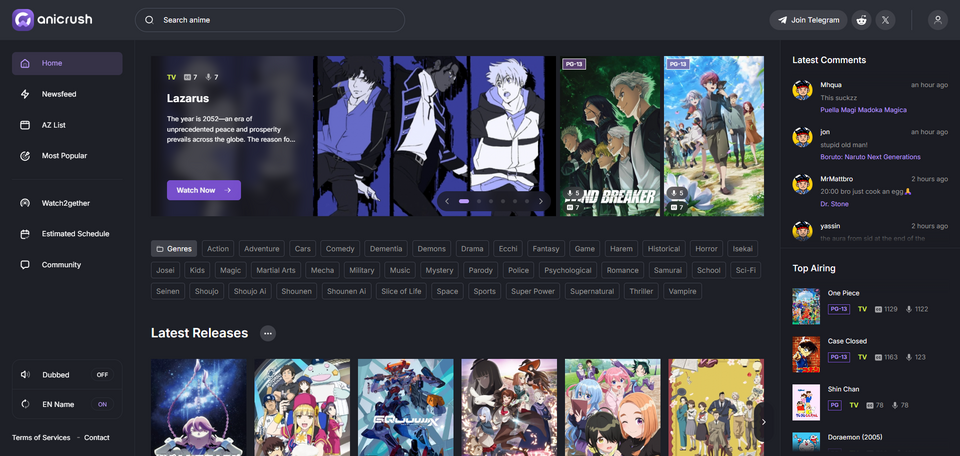Open the Contact link

(x=97, y=438)
